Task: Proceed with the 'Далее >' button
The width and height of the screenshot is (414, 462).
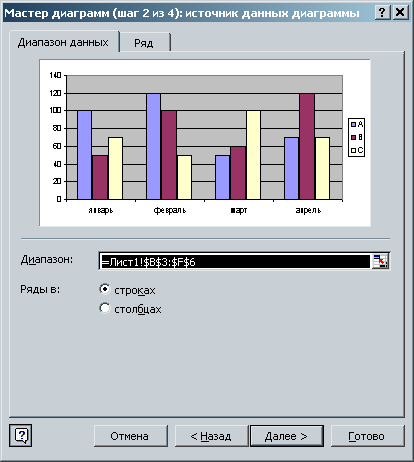Action: pyautogui.click(x=287, y=436)
